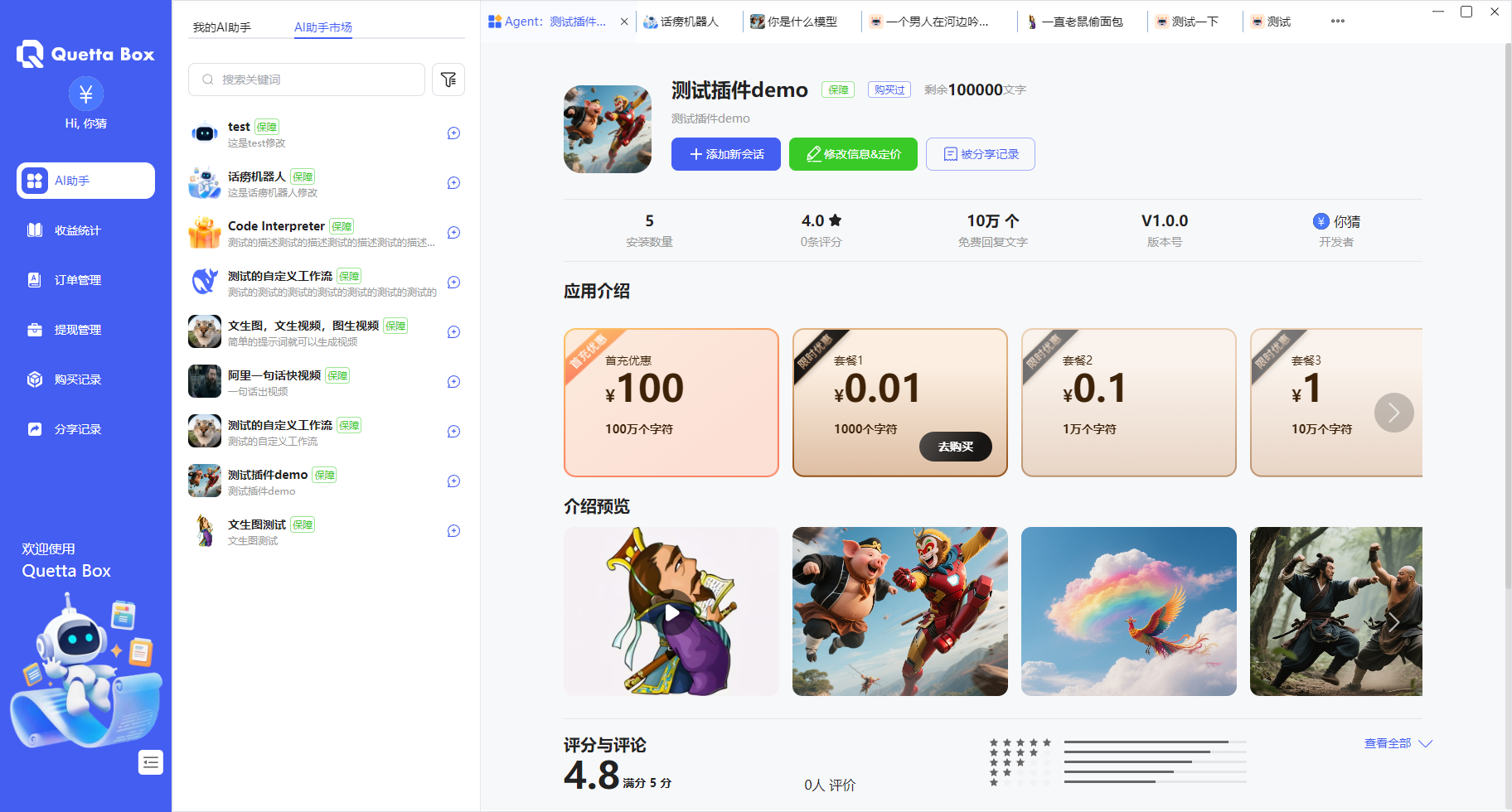Viewport: 1512px width, 812px height.
Task: Click the 4.0 star rating stat
Action: pos(821,221)
